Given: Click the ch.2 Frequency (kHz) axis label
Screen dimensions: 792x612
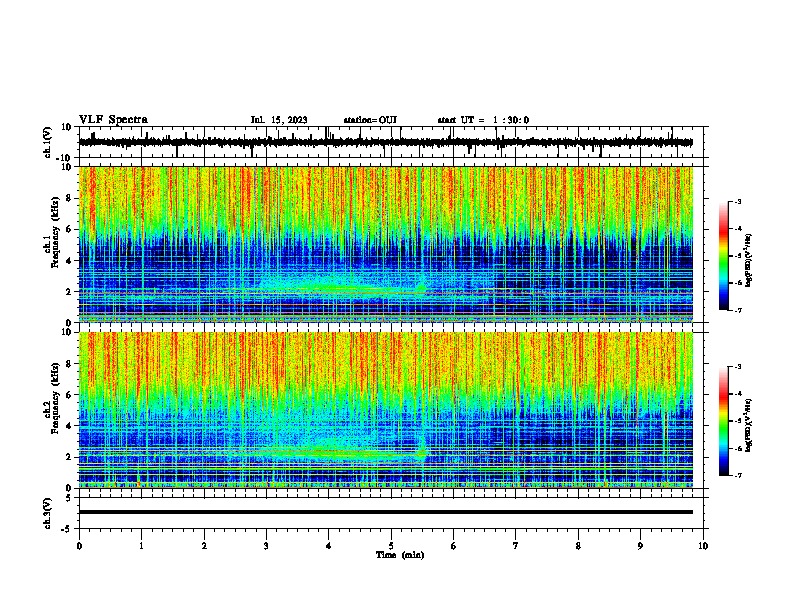Looking at the screenshot, I should tap(55, 397).
